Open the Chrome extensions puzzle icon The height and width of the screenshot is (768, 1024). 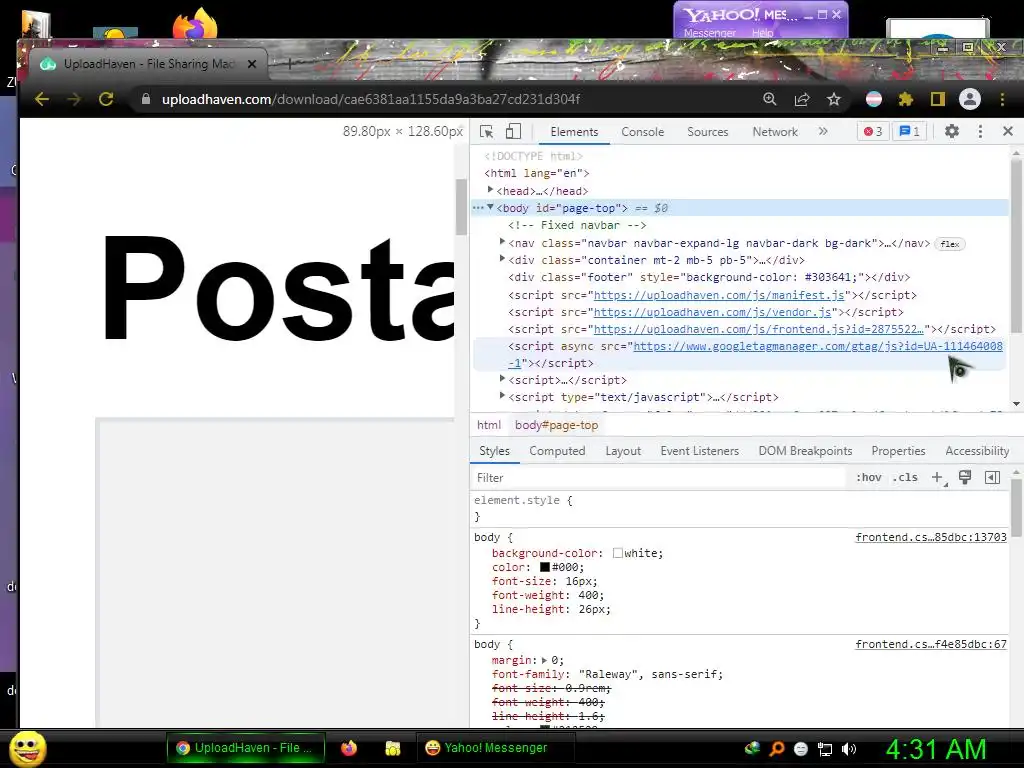[906, 99]
